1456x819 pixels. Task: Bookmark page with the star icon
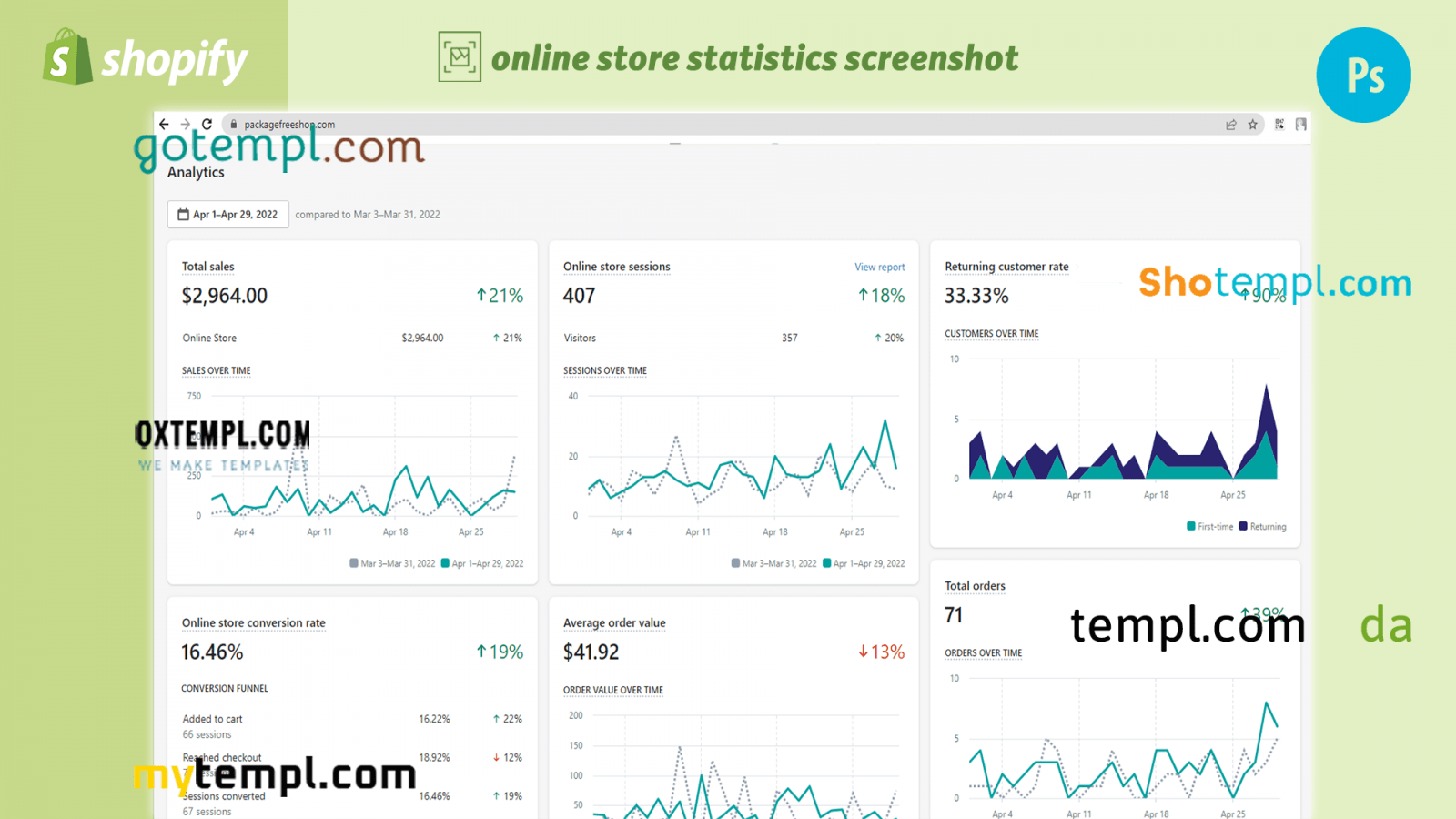tap(1253, 125)
